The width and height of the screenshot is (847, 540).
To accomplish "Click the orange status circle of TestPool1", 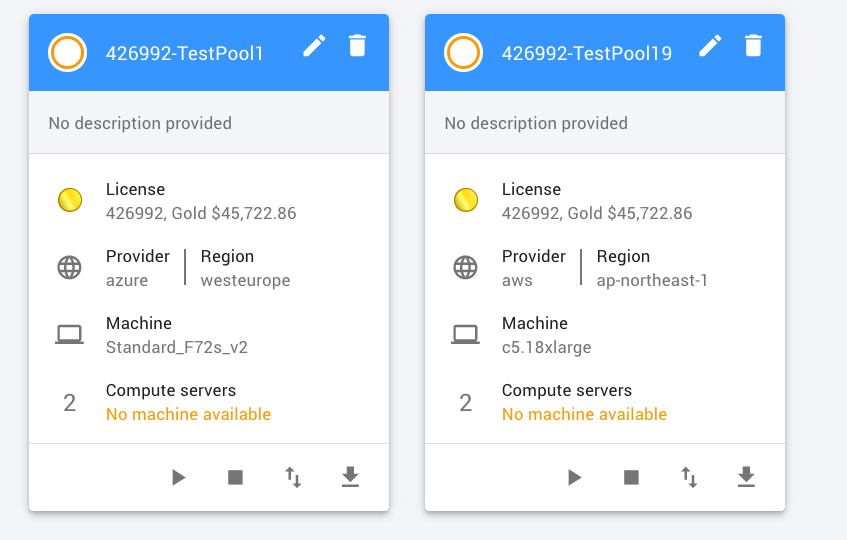I will 68,52.
